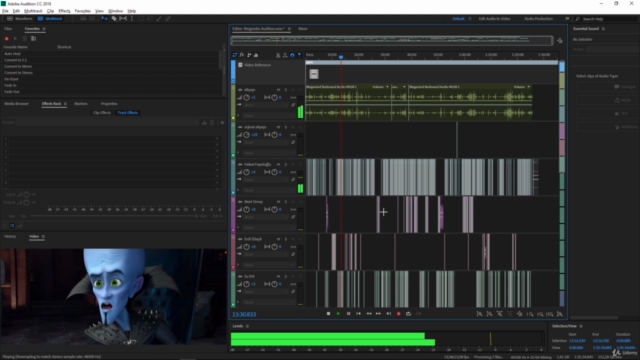Image resolution: width=640 pixels, height=360 pixels.
Task: Switch to the Files tab
Action: [8, 29]
